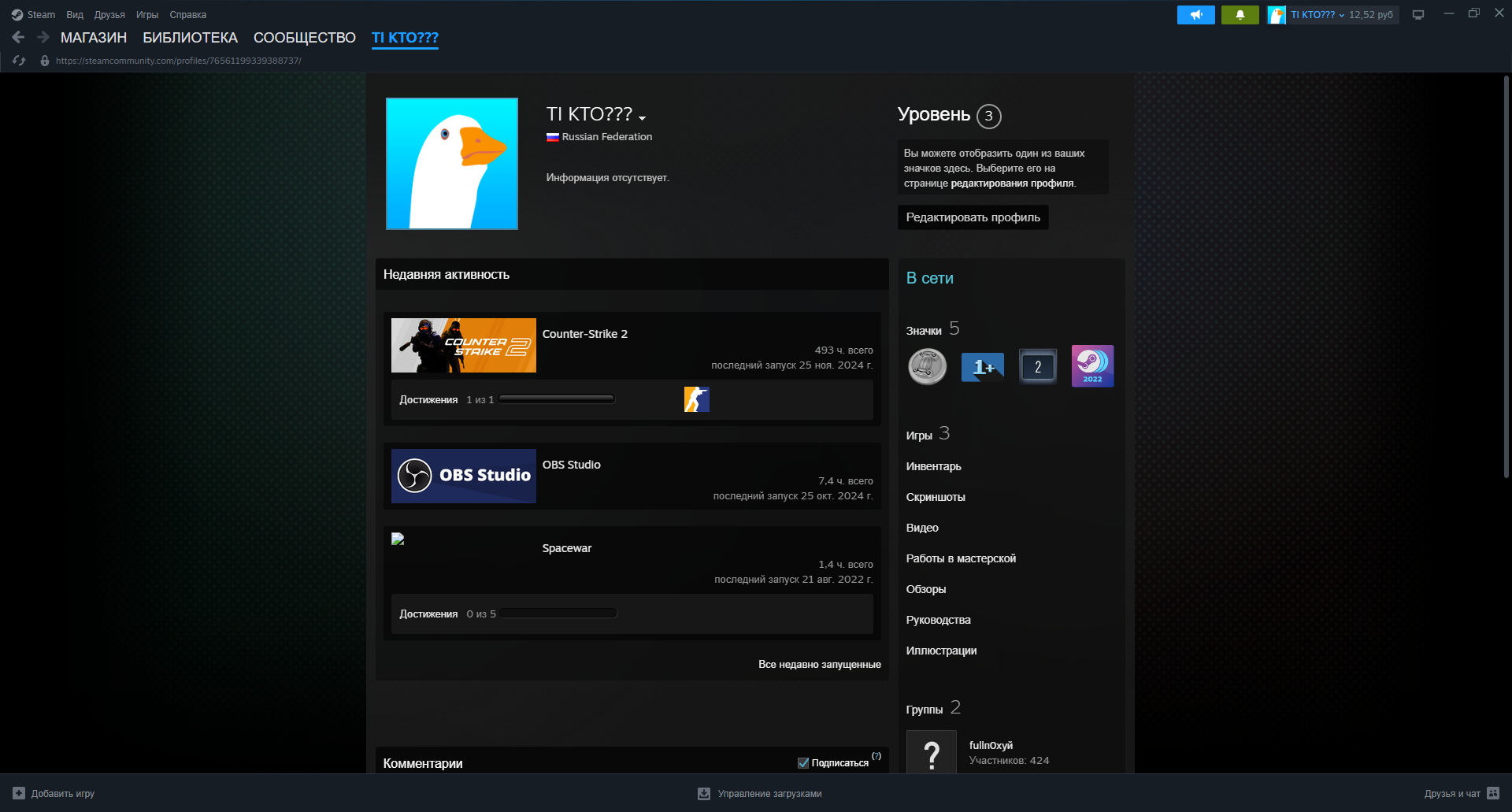Click the back navigation arrow
The width and height of the screenshot is (1512, 812).
click(x=18, y=37)
